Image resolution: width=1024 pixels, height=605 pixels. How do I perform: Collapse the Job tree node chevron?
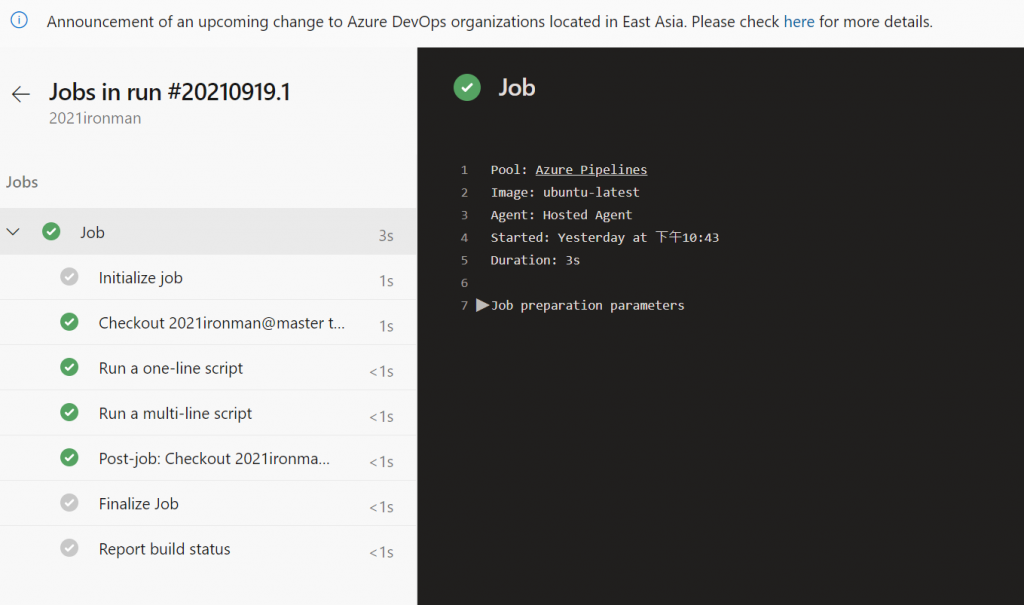click(14, 232)
